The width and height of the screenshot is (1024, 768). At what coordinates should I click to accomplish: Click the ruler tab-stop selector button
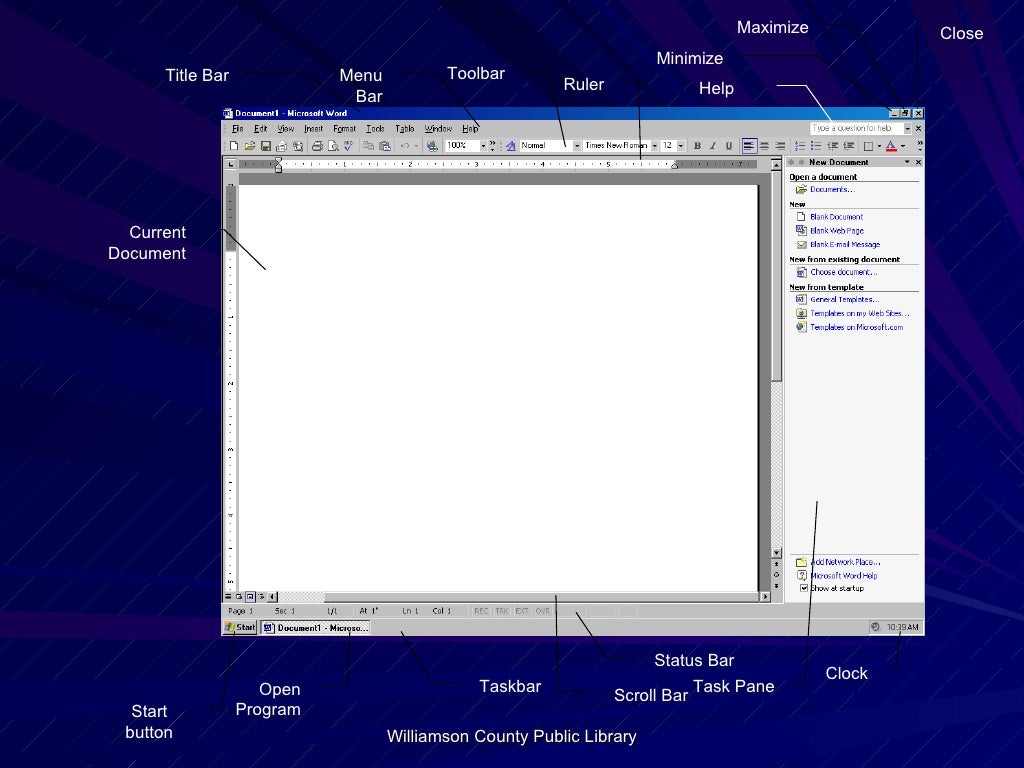coord(231,164)
